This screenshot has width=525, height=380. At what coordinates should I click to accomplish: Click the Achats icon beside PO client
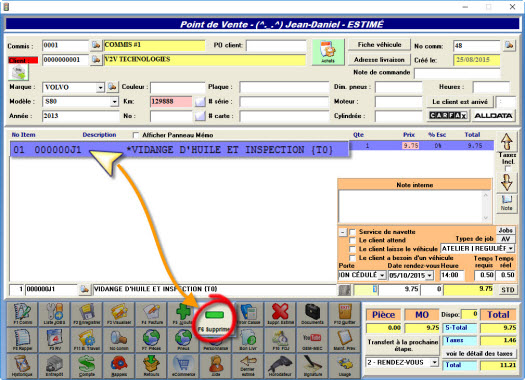tap(328, 52)
